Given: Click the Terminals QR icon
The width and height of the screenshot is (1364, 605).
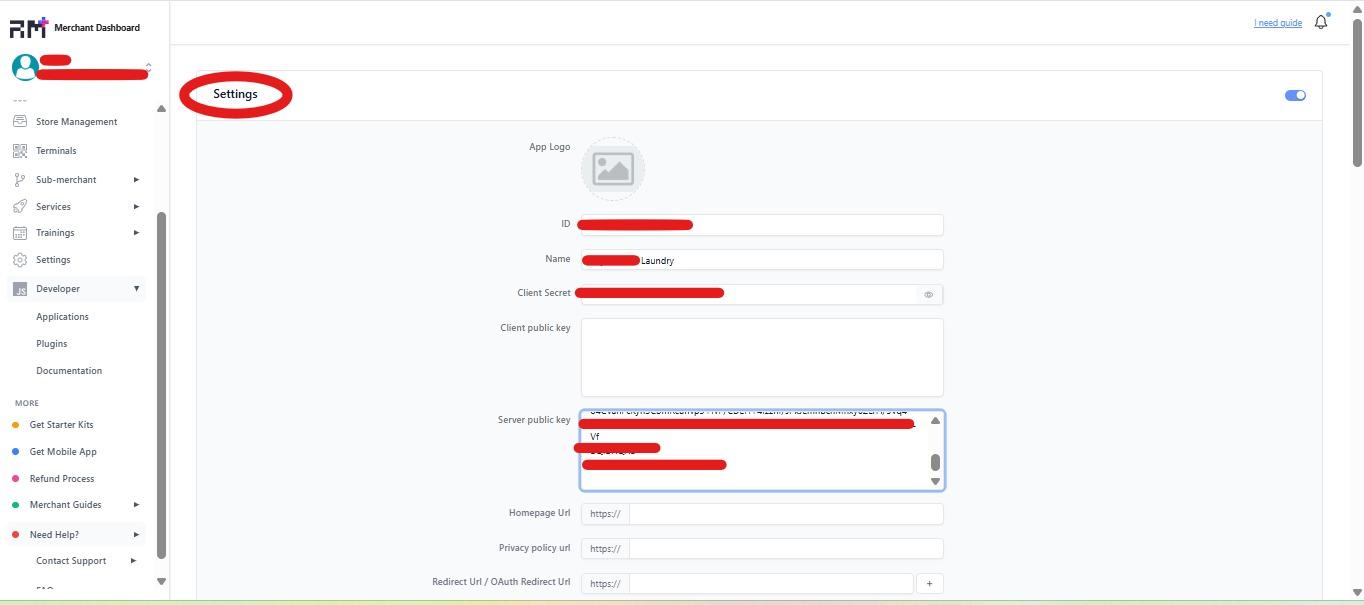Looking at the screenshot, I should pyautogui.click(x=19, y=150).
